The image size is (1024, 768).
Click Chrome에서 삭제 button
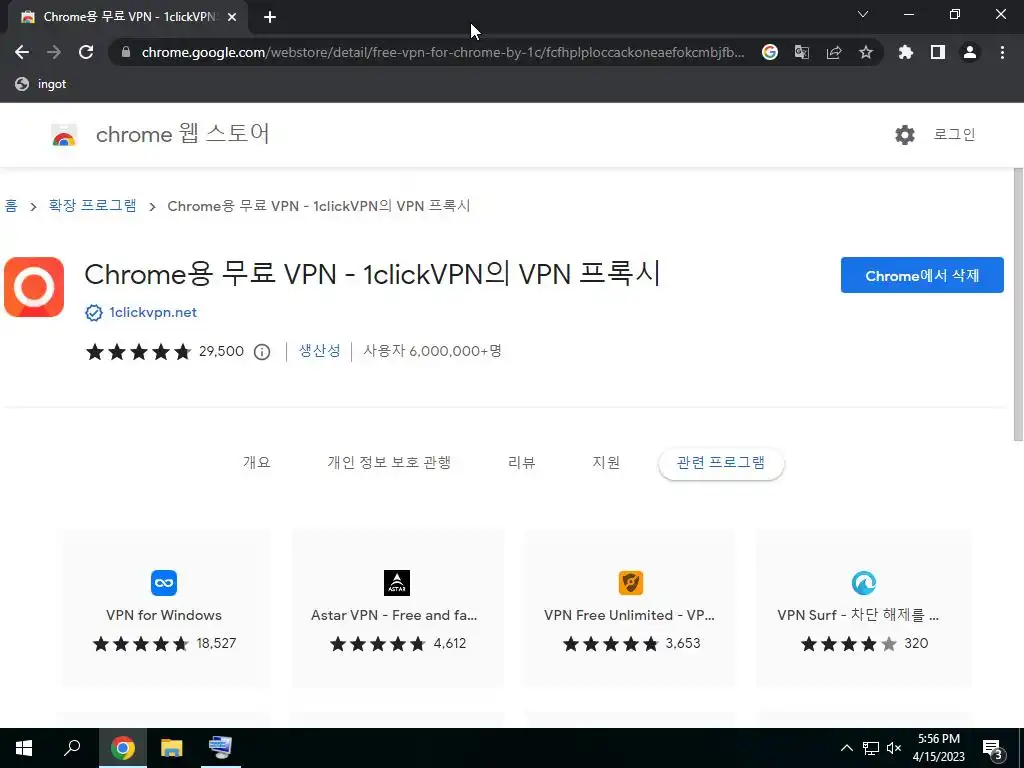pos(921,275)
